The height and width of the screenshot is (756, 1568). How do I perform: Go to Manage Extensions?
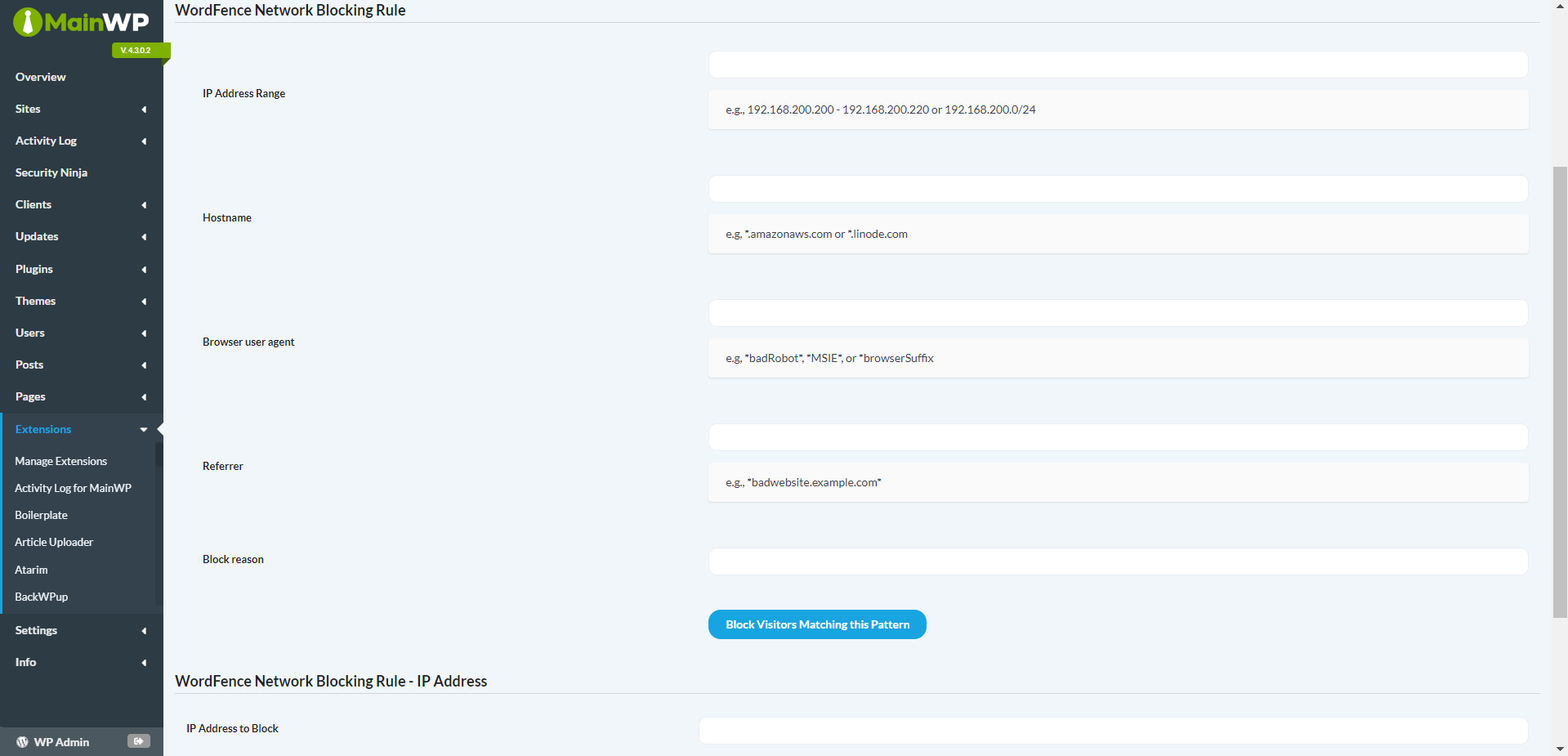pos(60,461)
